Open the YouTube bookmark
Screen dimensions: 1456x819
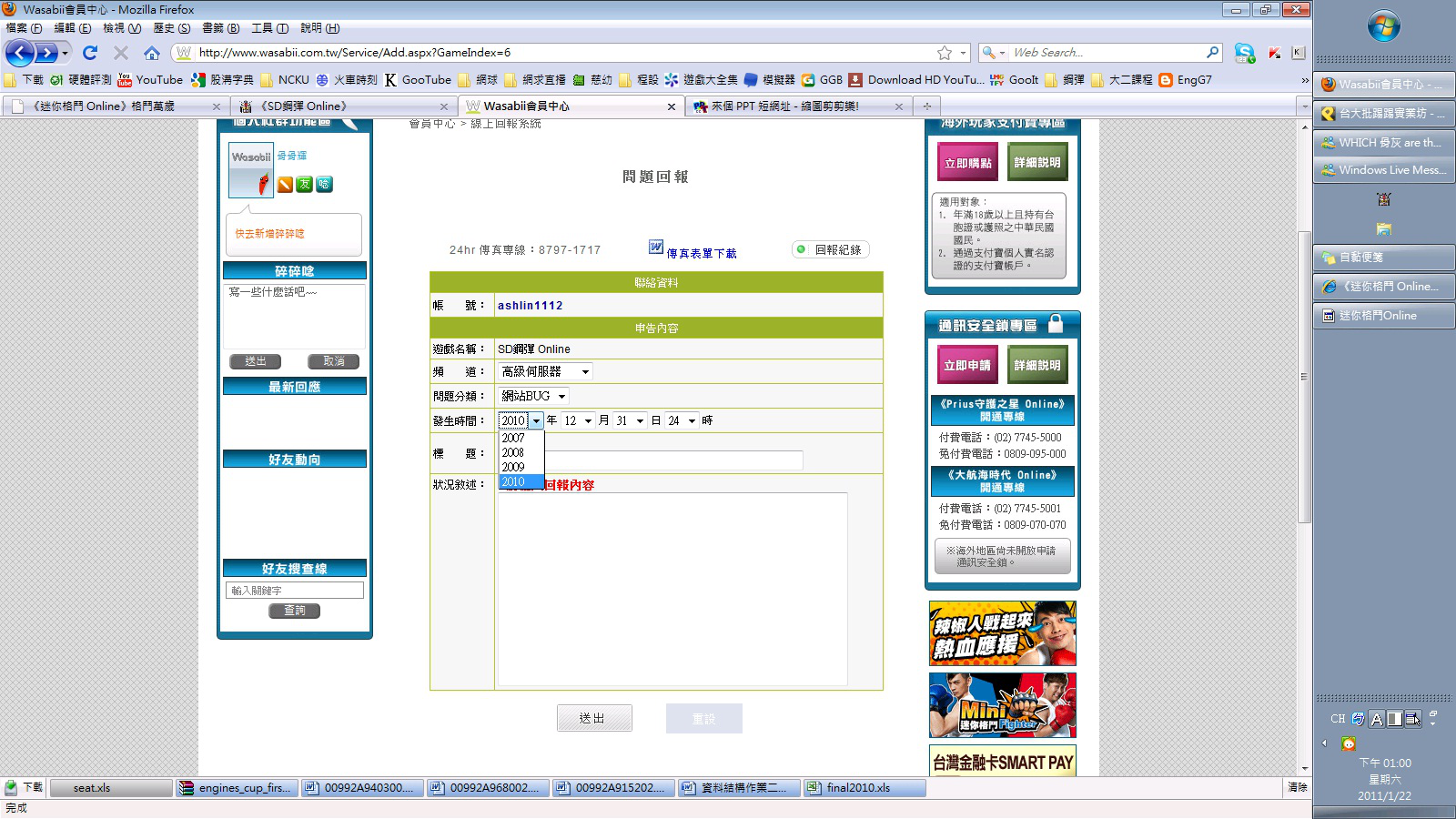(150, 80)
